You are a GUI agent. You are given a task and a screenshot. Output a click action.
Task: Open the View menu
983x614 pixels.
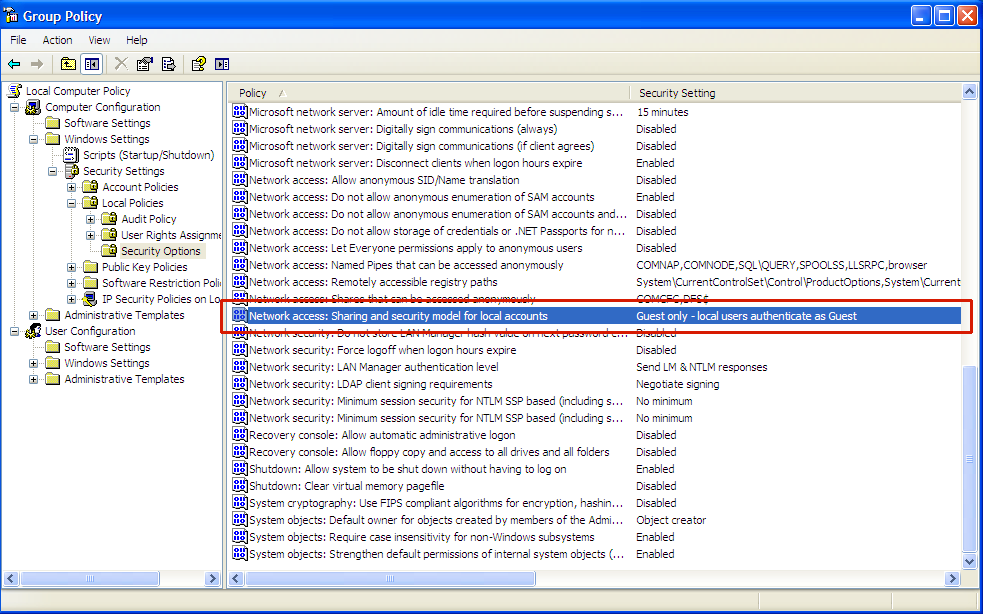[x=99, y=40]
